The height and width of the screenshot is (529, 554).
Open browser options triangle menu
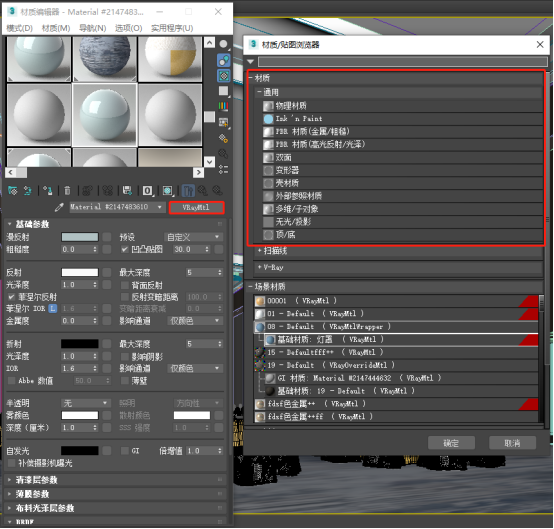(251, 62)
